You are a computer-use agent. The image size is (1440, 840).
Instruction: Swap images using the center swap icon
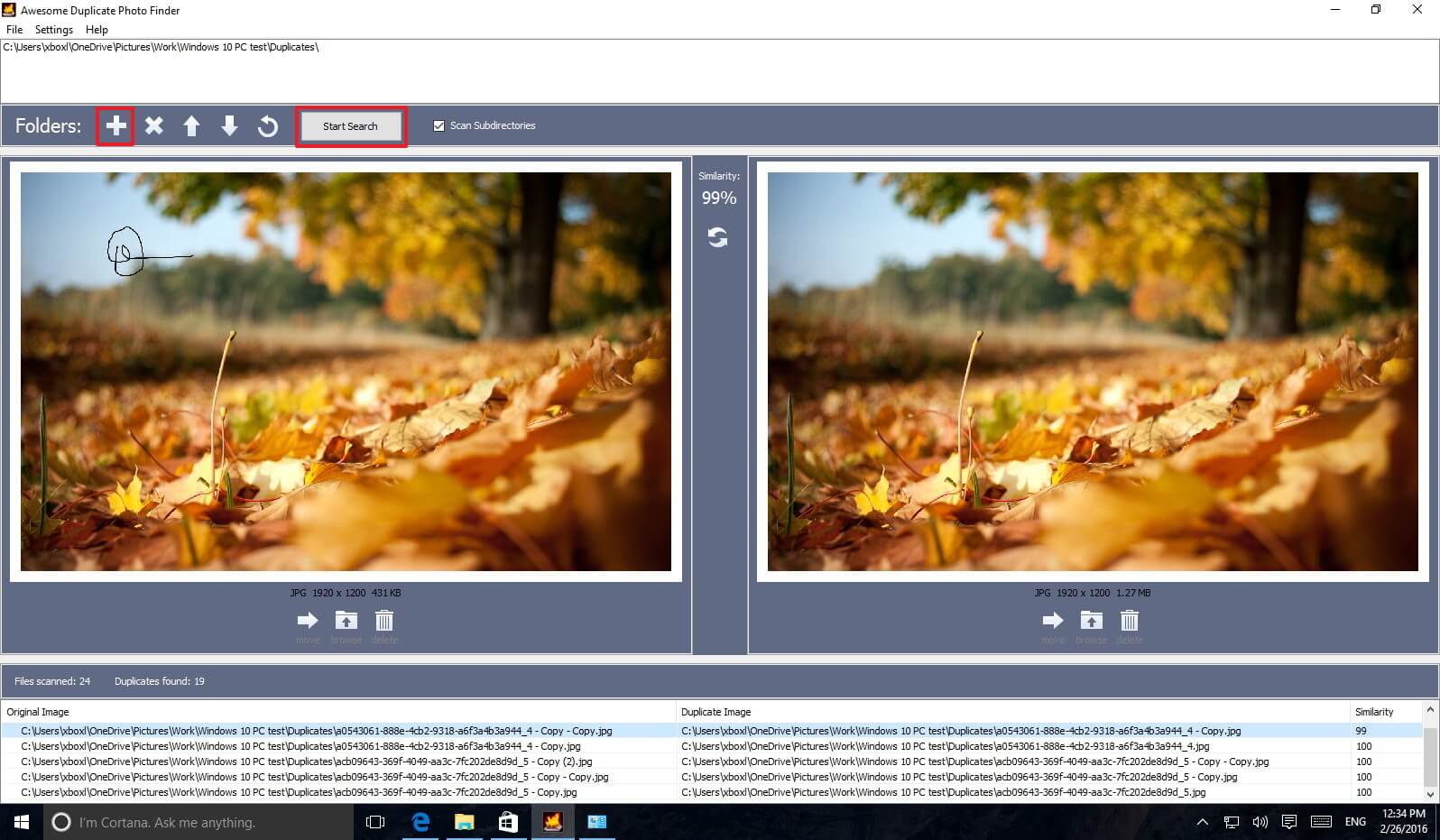tap(717, 237)
